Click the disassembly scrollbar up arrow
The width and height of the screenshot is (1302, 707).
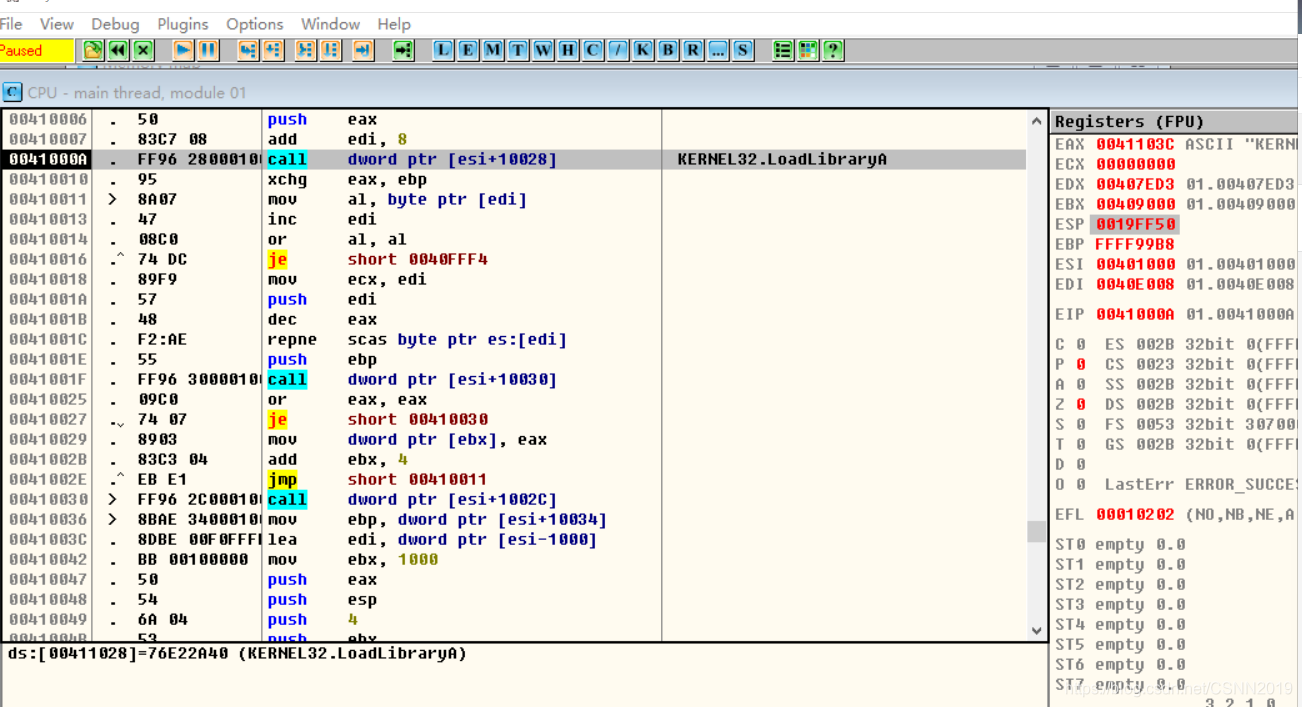coord(1037,121)
